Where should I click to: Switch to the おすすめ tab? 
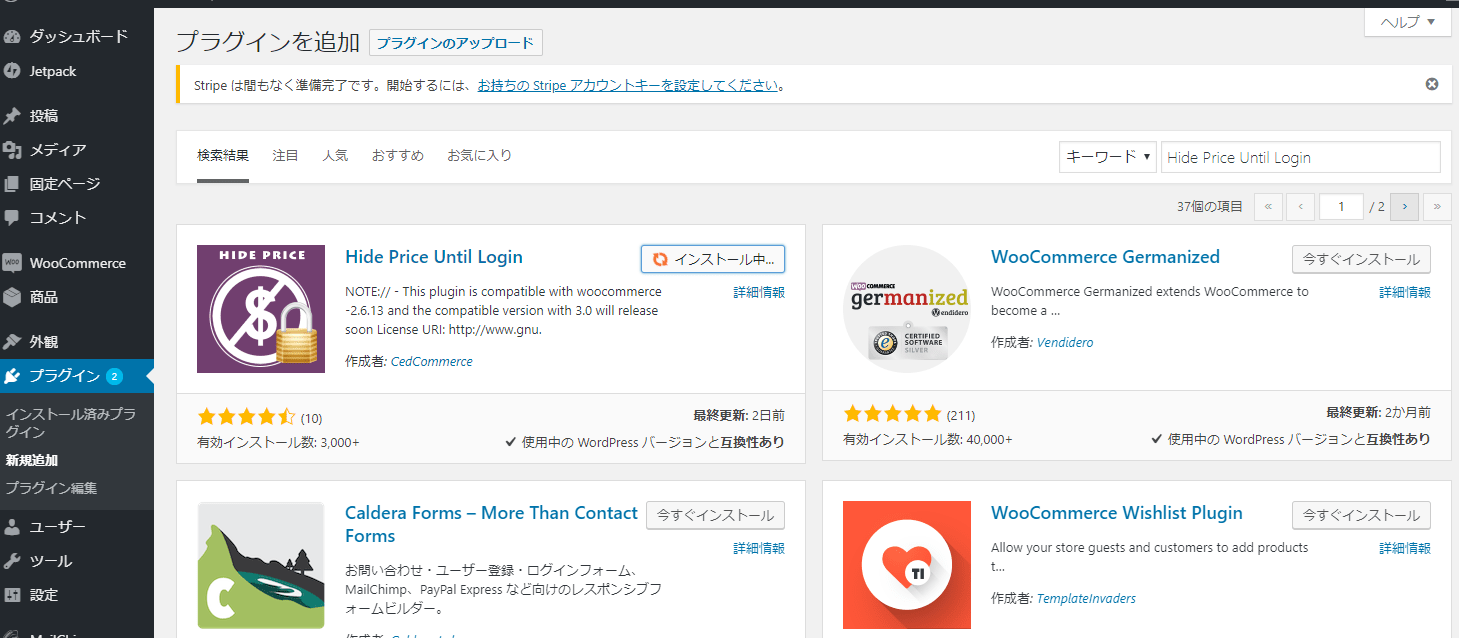click(x=398, y=156)
